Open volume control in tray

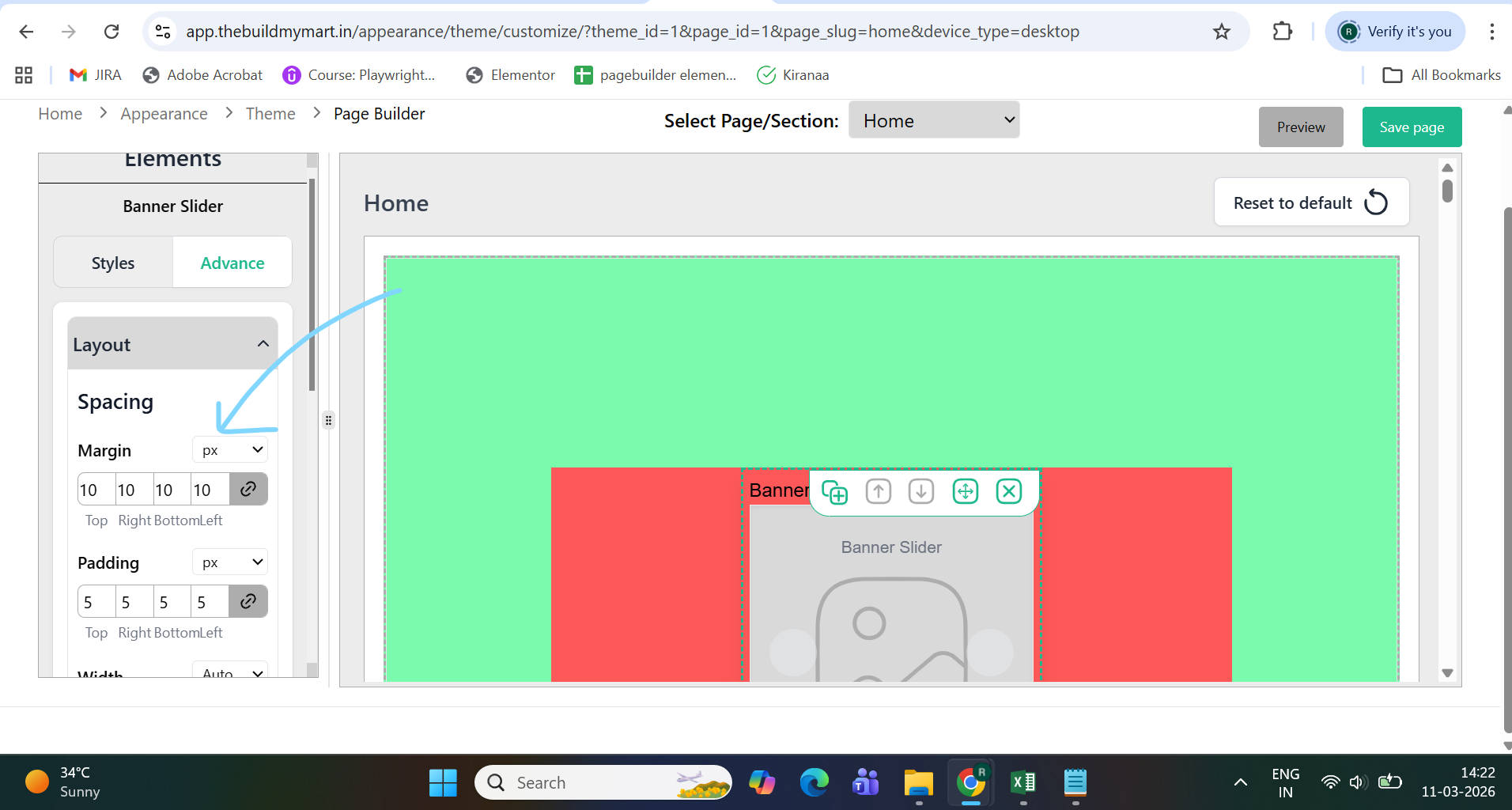point(1359,783)
